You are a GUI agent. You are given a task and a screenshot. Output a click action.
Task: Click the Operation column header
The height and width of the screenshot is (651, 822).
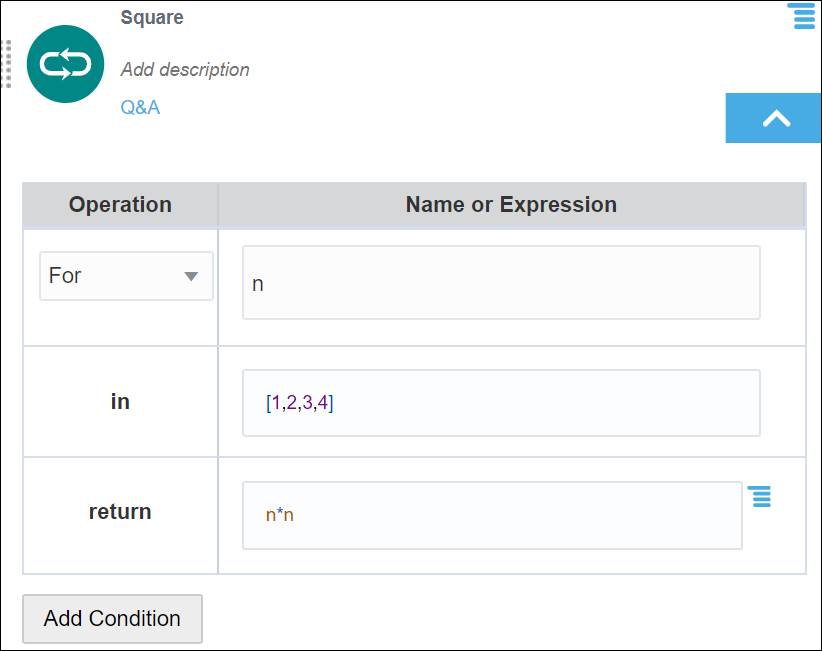tap(120, 205)
